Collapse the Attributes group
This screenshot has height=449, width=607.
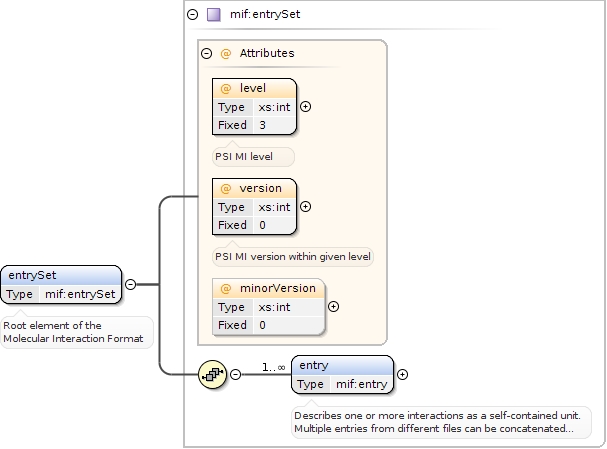click(207, 53)
